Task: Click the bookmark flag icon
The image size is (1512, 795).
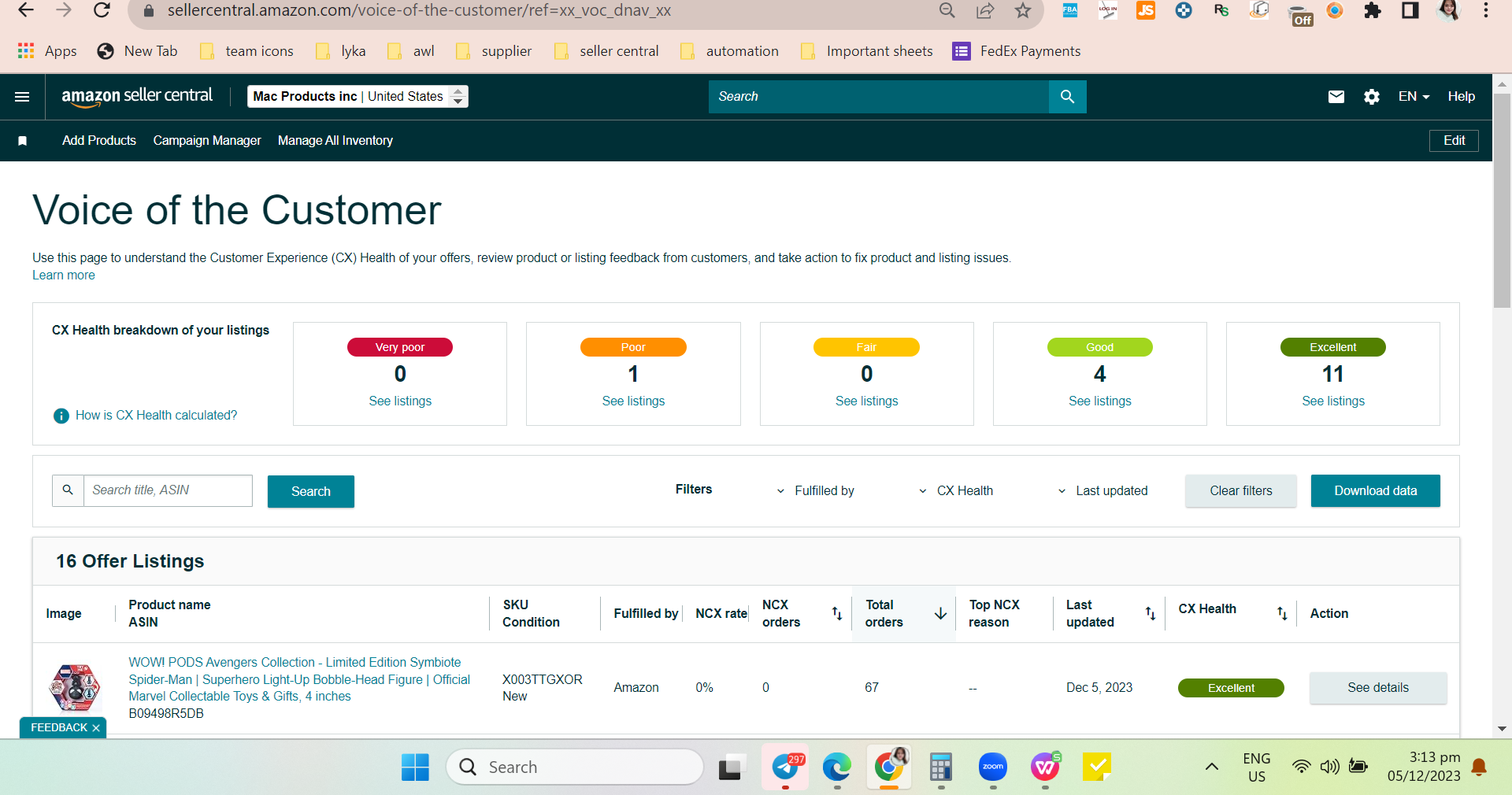Action: tap(23, 141)
